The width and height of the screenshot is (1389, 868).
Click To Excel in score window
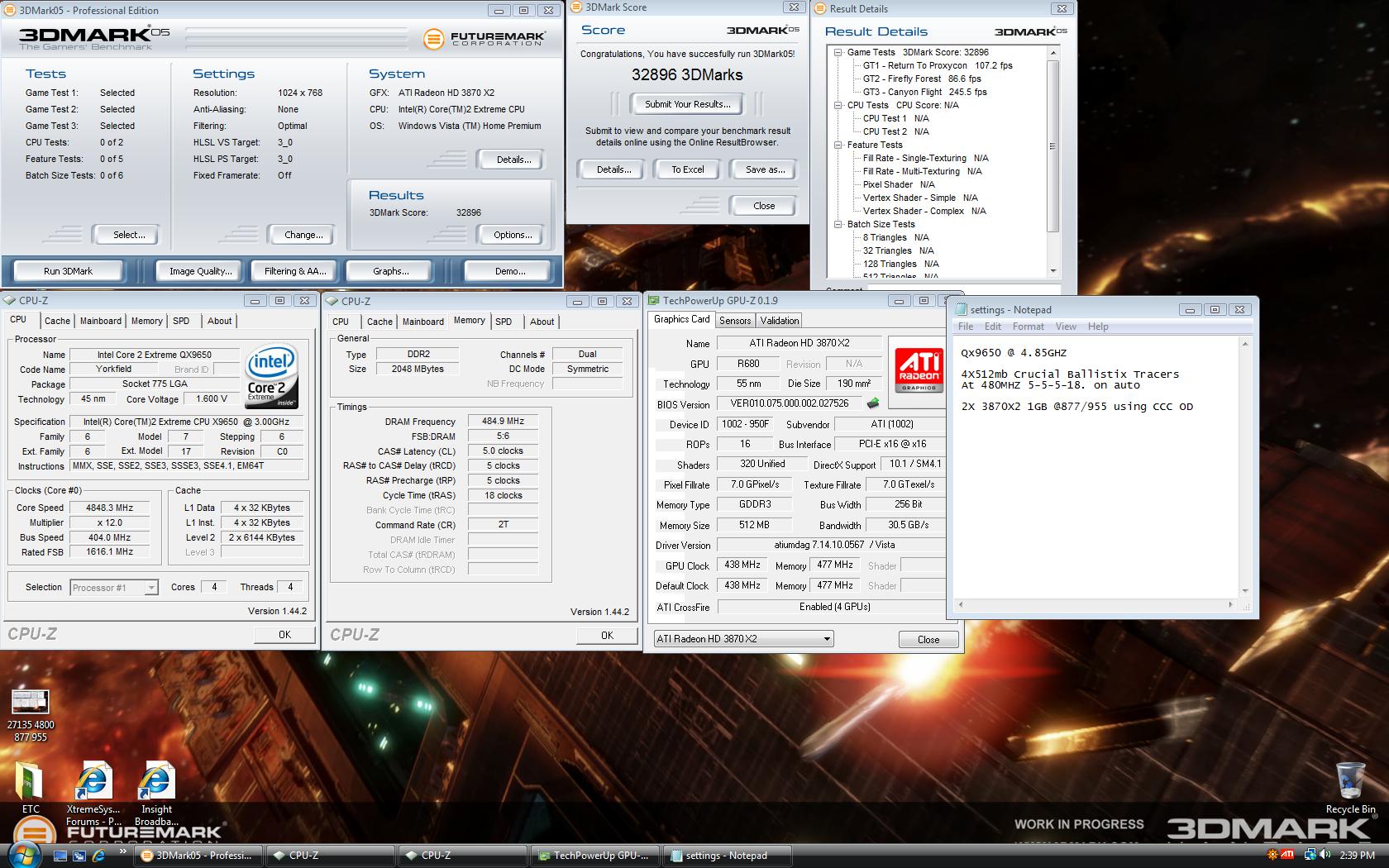click(x=688, y=169)
